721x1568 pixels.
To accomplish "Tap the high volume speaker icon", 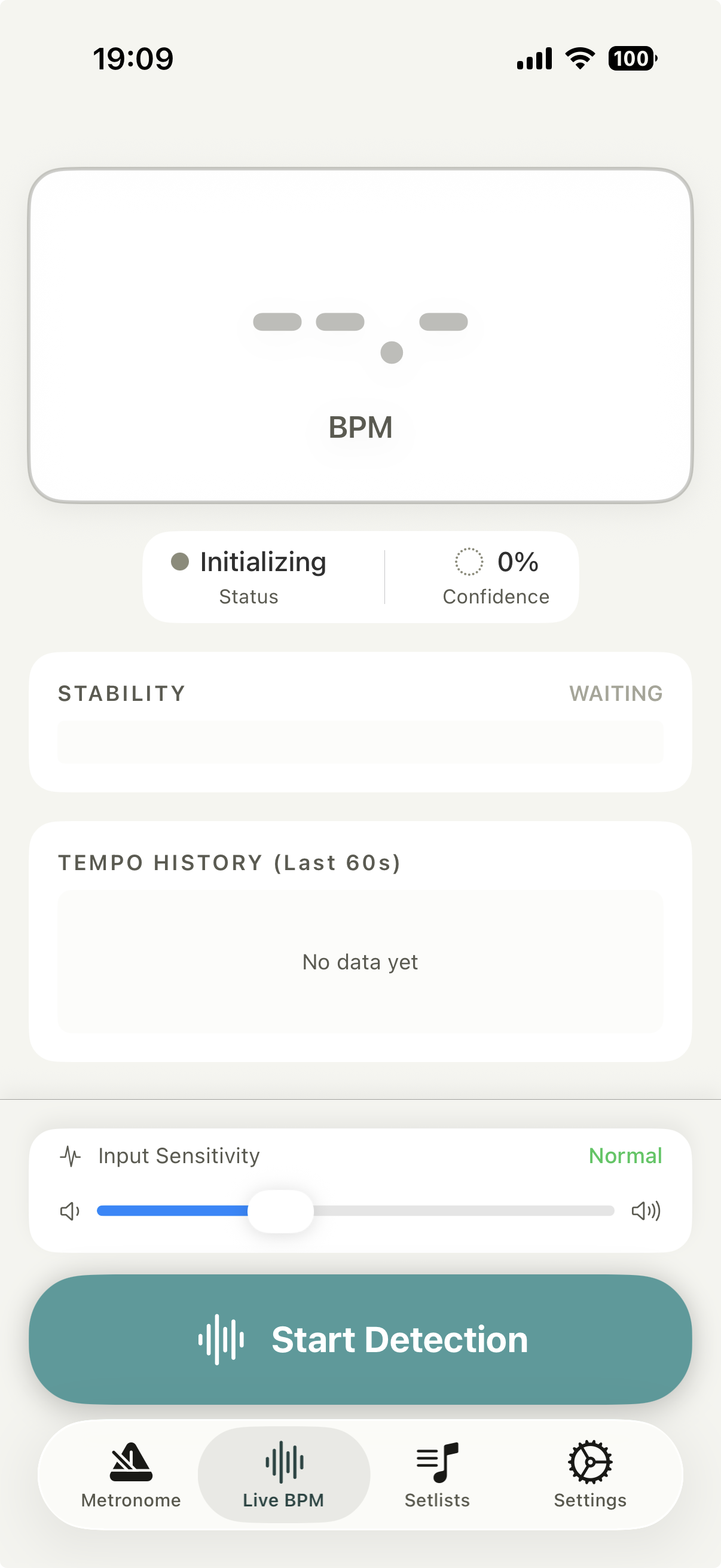I will coord(646,1211).
